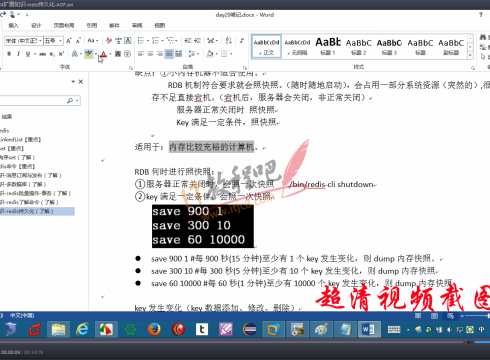Apply bold formatting in the ribbon
The image size is (490, 360).
point(9,54)
